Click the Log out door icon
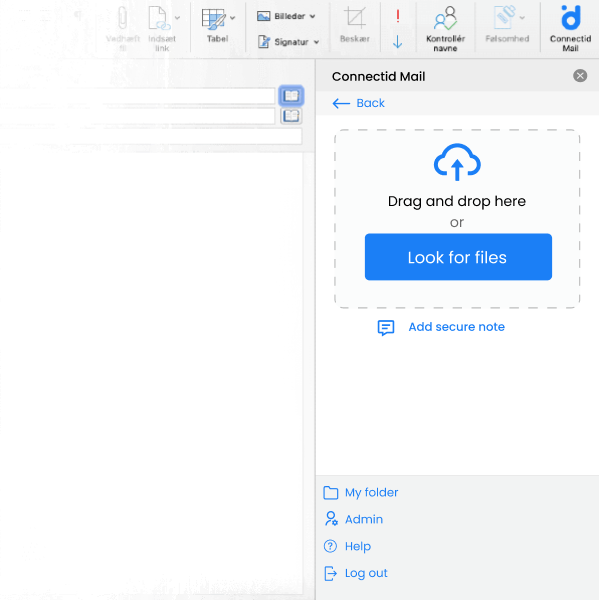The height and width of the screenshot is (600, 599). click(330, 573)
